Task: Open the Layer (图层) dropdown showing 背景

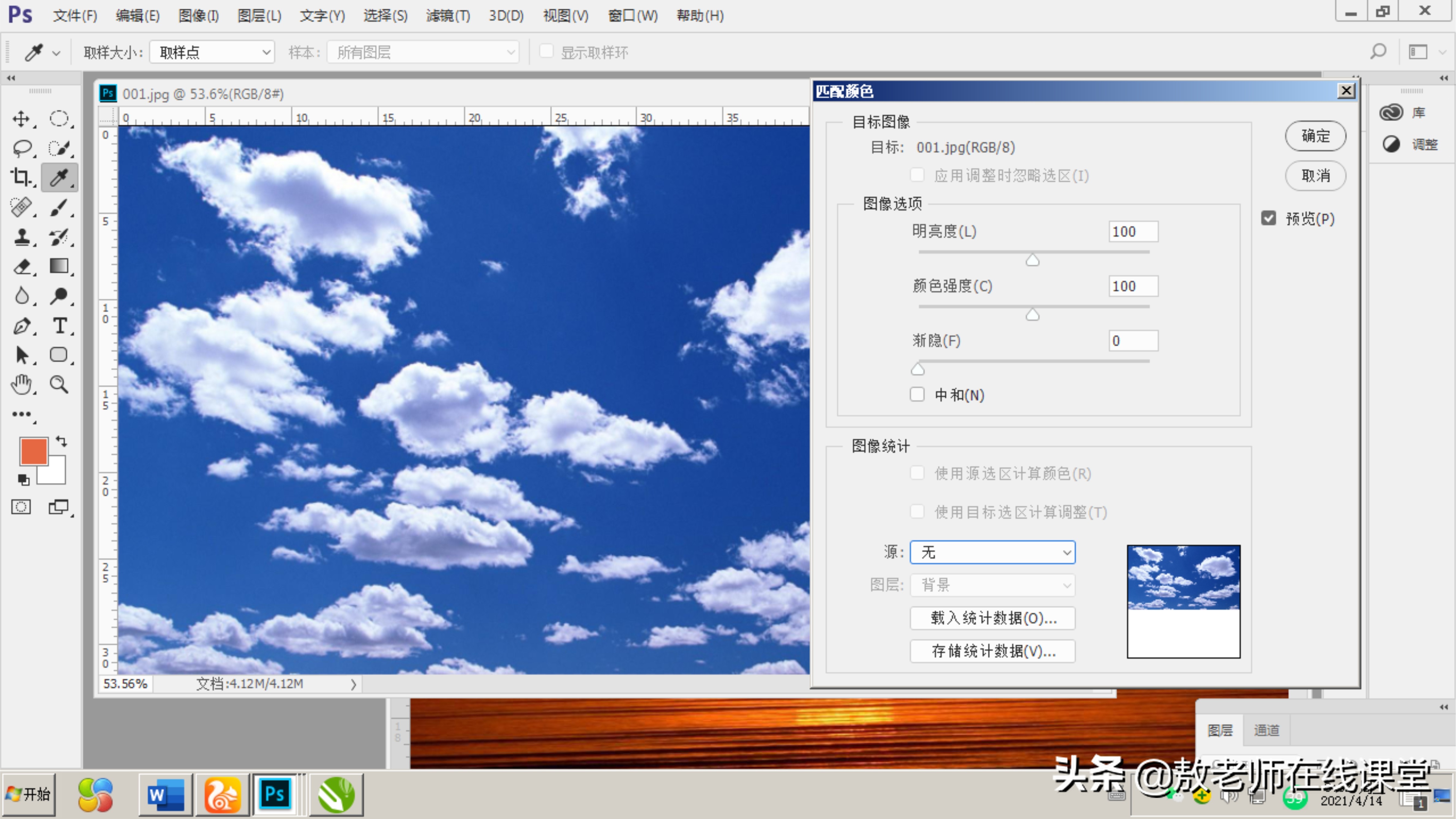Action: click(993, 585)
